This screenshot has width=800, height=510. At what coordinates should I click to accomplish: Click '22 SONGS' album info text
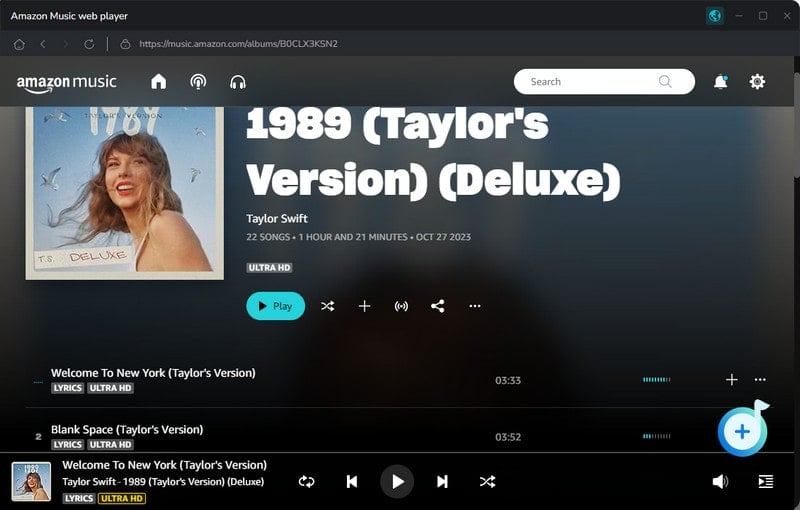pyautogui.click(x=268, y=237)
